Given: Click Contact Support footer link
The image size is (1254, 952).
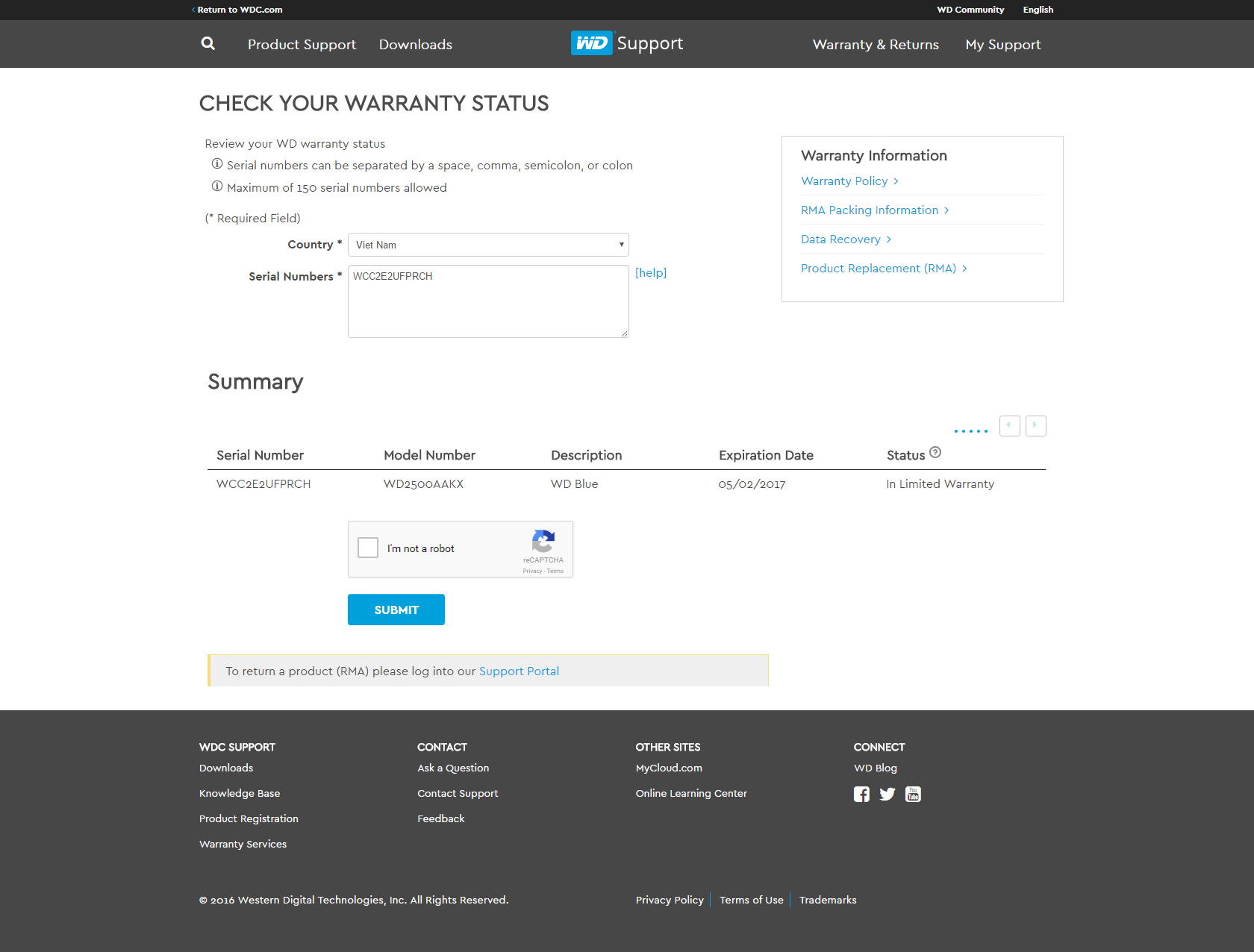Looking at the screenshot, I should [458, 793].
